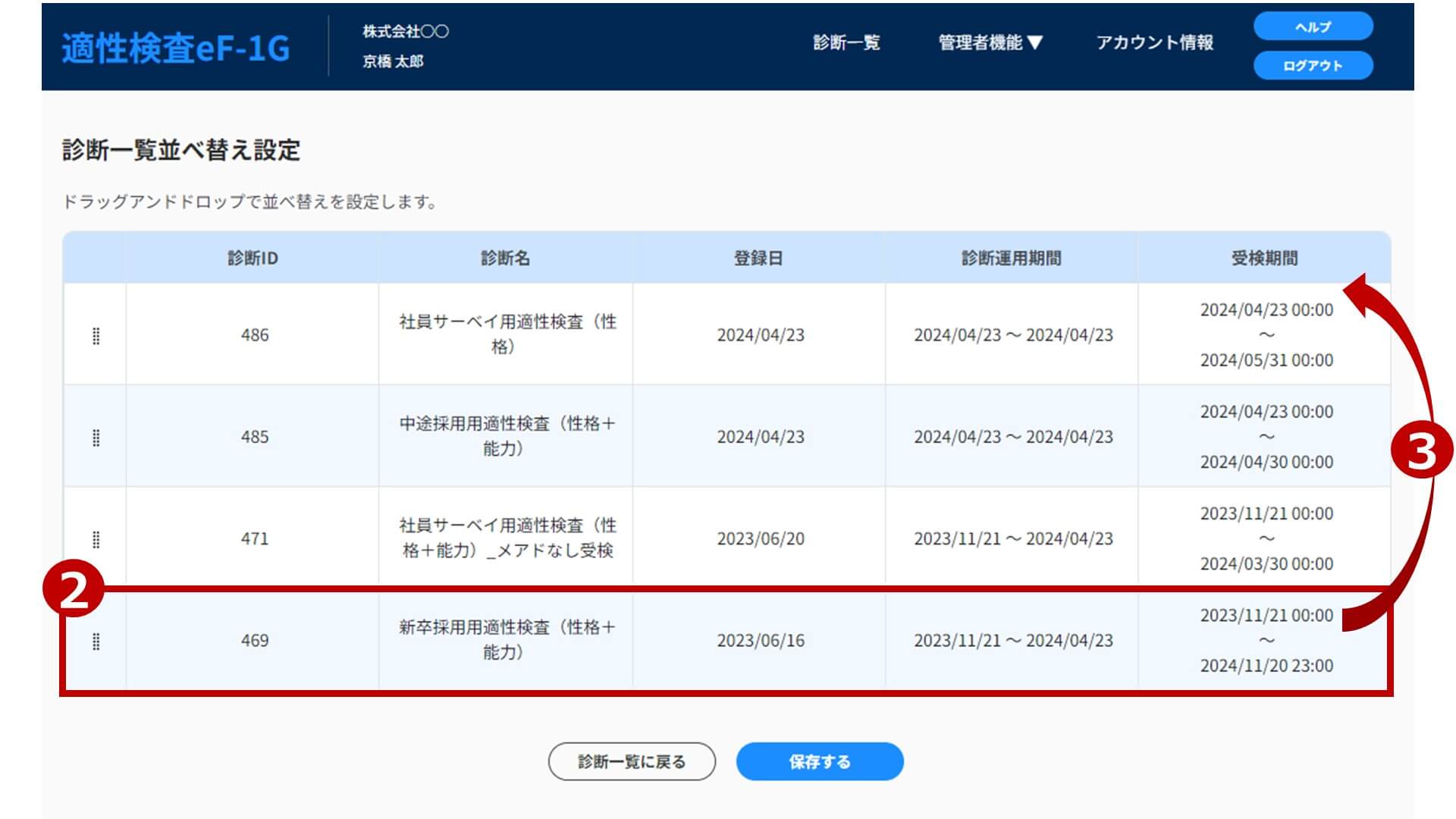Click exam period ending 2024/11/20 23:00
The width and height of the screenshot is (1456, 819).
(x=1266, y=640)
